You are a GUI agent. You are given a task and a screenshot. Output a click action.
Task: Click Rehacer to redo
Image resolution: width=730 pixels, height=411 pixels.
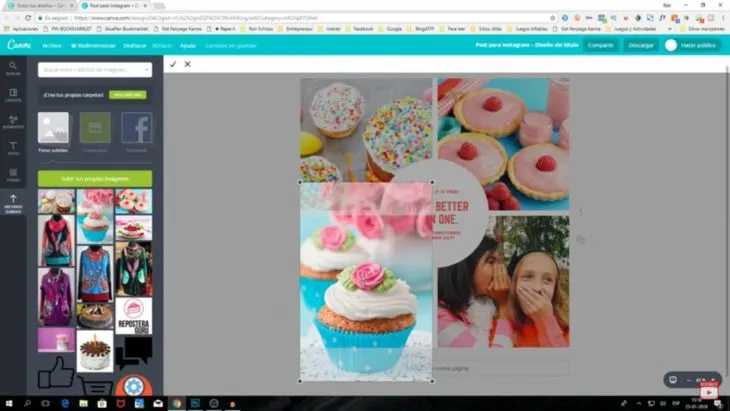click(x=162, y=46)
